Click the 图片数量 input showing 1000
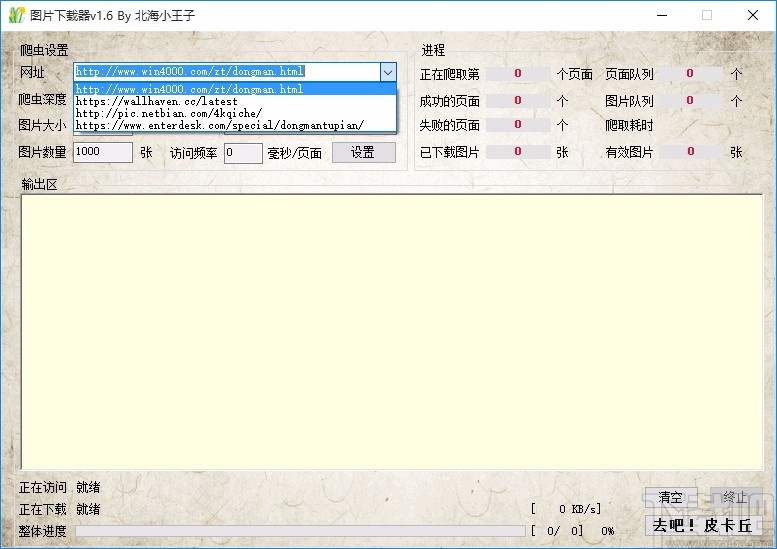Viewport: 777px width, 549px height. 103,152
